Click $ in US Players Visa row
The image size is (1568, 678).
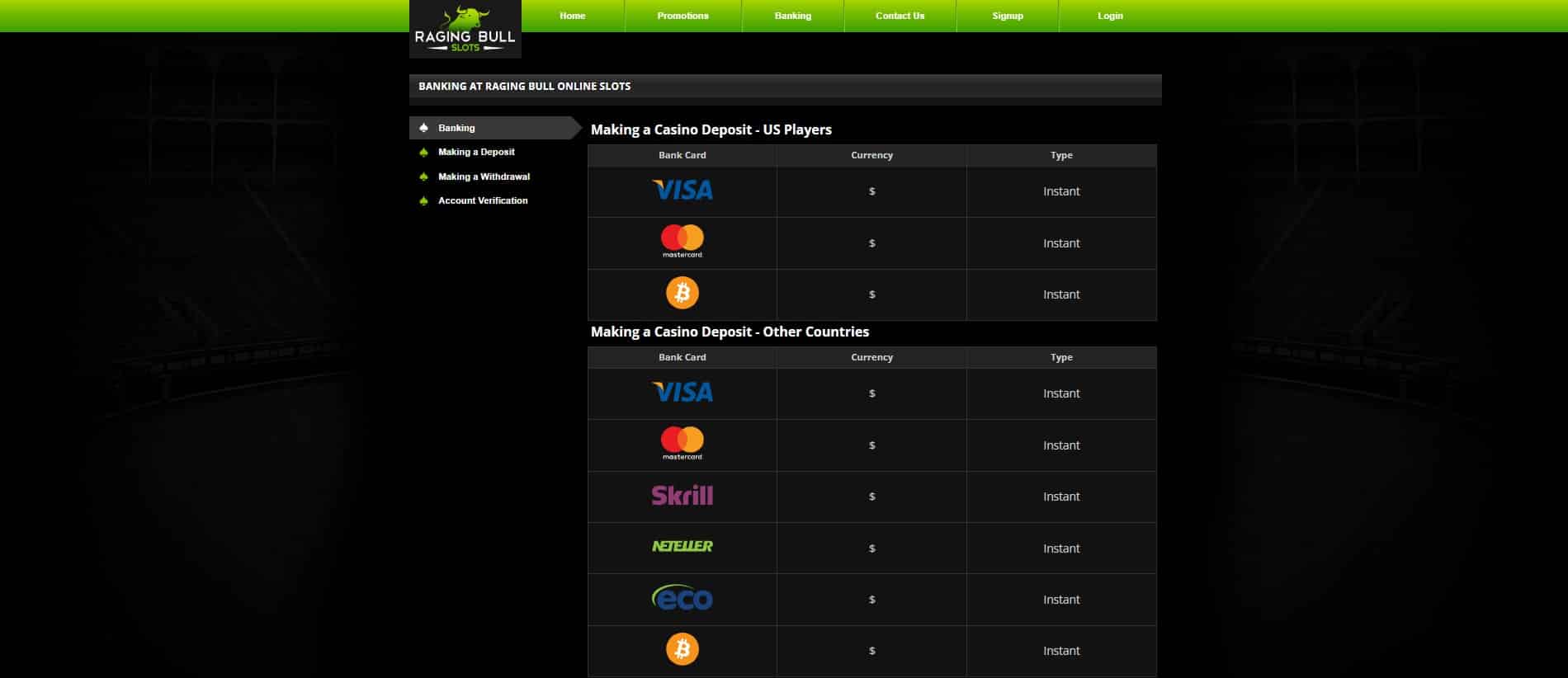[872, 191]
